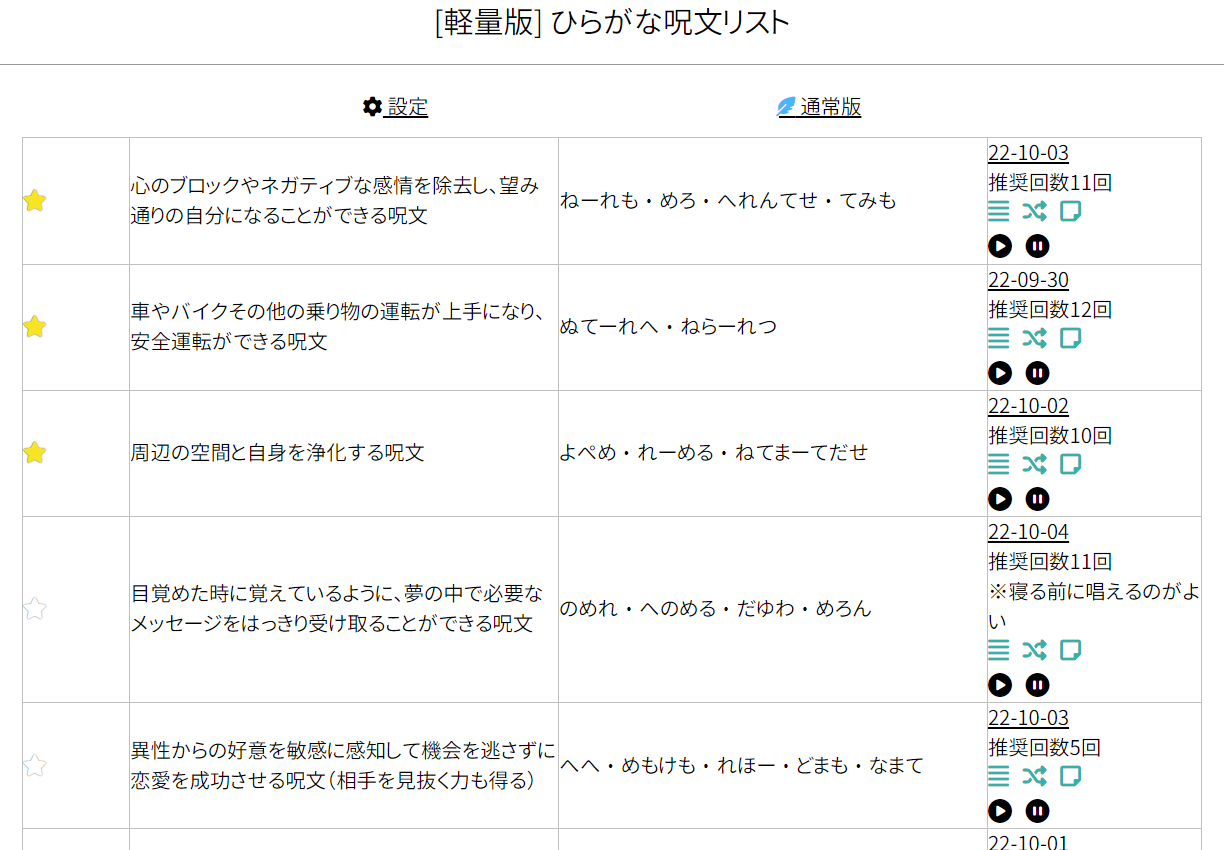Favorite the empty star on the 目覚めた時 dream spell row
1224x850 pixels.
(35, 608)
